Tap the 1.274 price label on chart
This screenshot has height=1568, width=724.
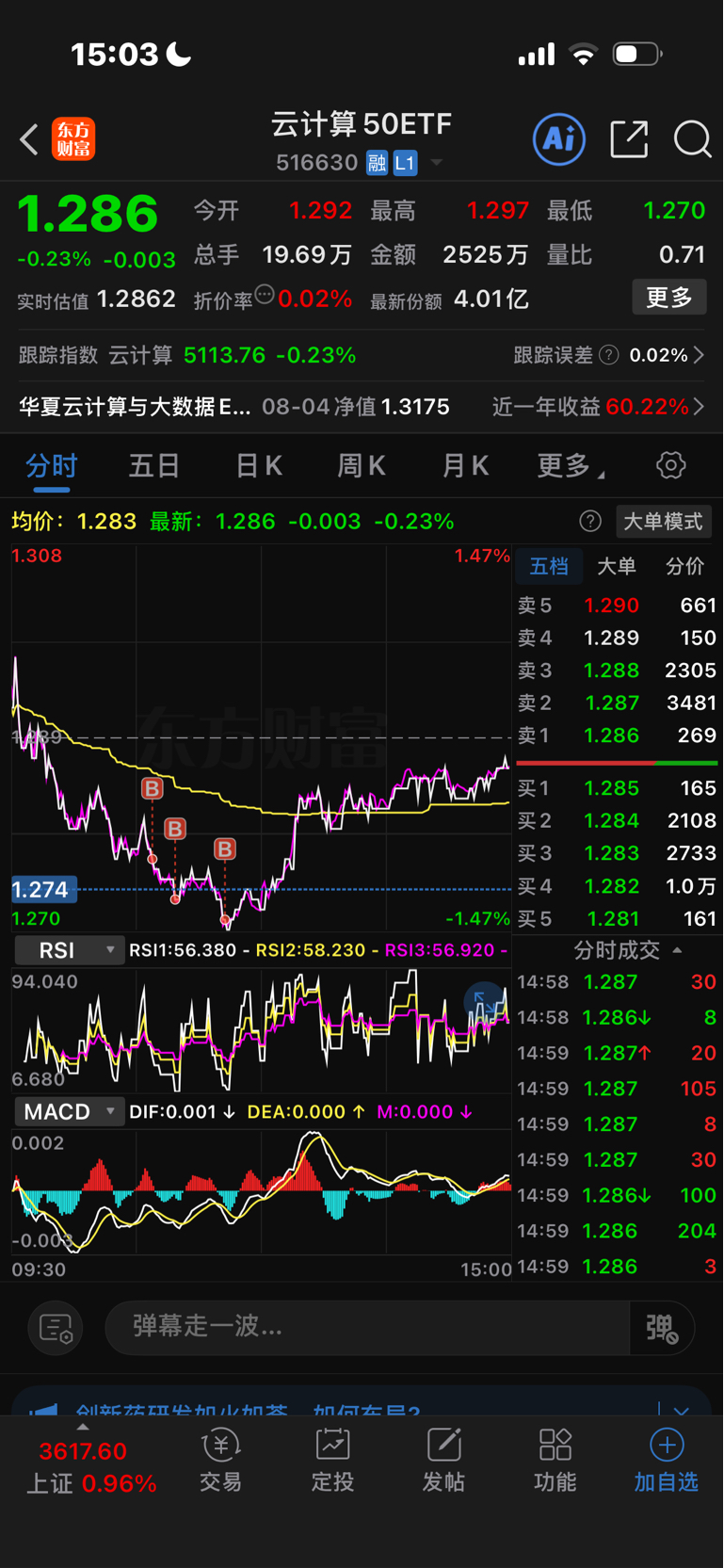[x=43, y=889]
